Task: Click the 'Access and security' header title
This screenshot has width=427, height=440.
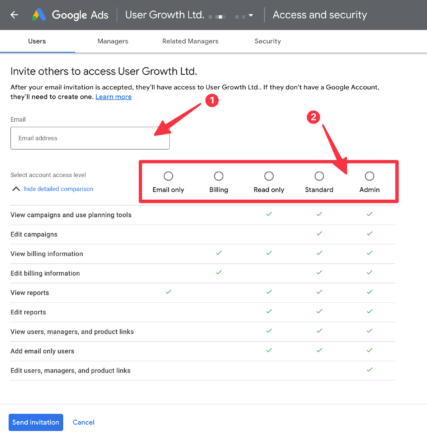Action: click(320, 15)
